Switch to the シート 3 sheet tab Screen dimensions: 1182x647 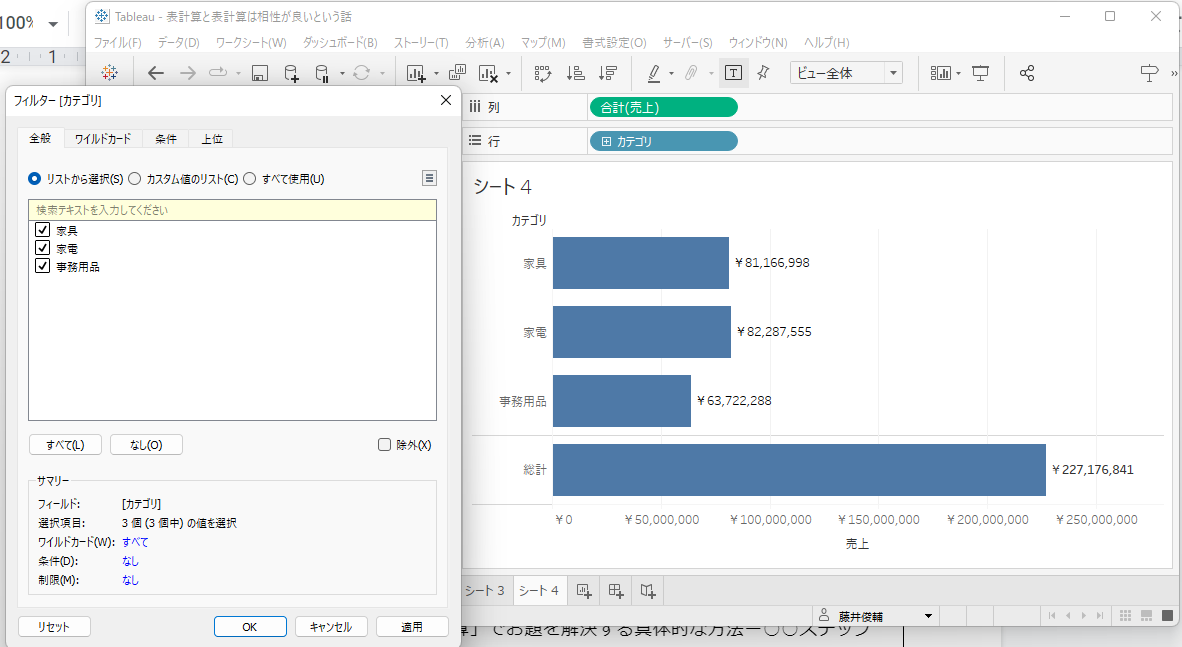coord(485,590)
